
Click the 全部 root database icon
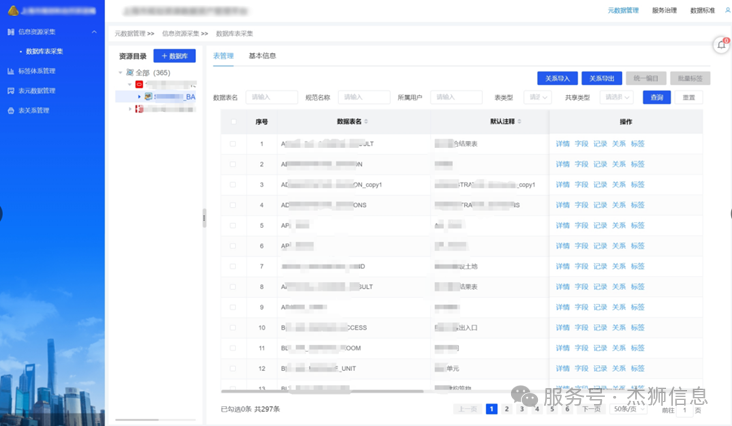pyautogui.click(x=129, y=73)
